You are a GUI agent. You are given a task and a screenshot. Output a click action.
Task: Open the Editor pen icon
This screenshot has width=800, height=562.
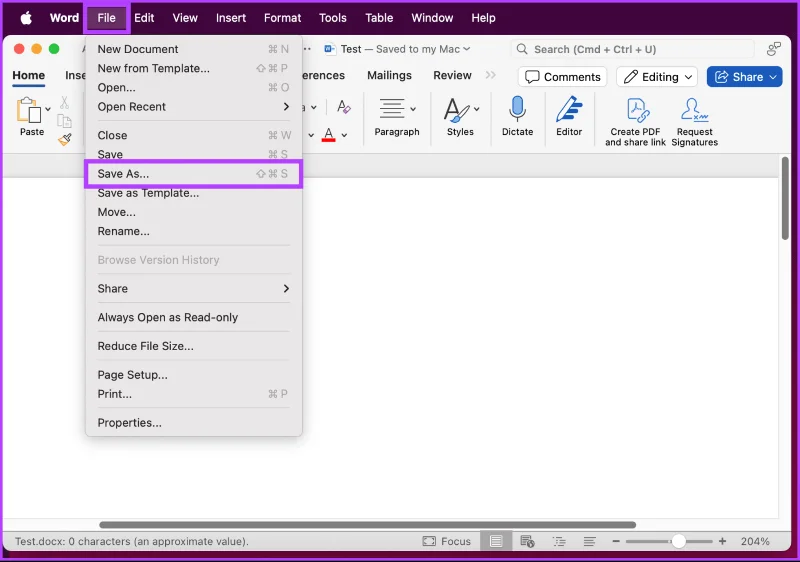569,109
